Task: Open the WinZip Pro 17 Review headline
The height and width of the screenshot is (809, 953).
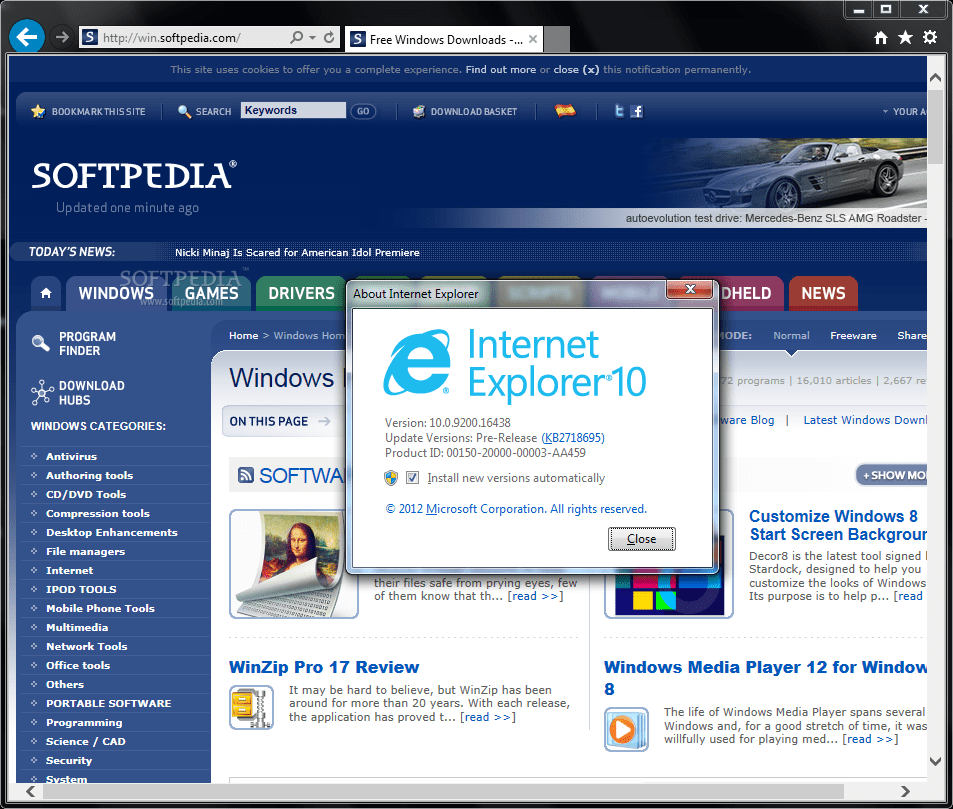Action: 324,667
